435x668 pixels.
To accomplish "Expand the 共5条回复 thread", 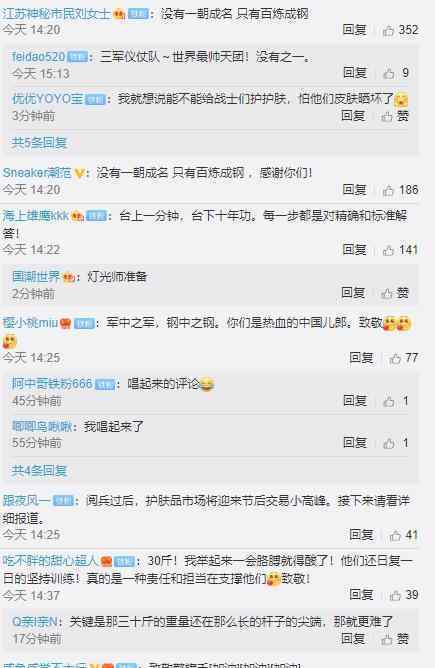I will pyautogui.click(x=39, y=143).
